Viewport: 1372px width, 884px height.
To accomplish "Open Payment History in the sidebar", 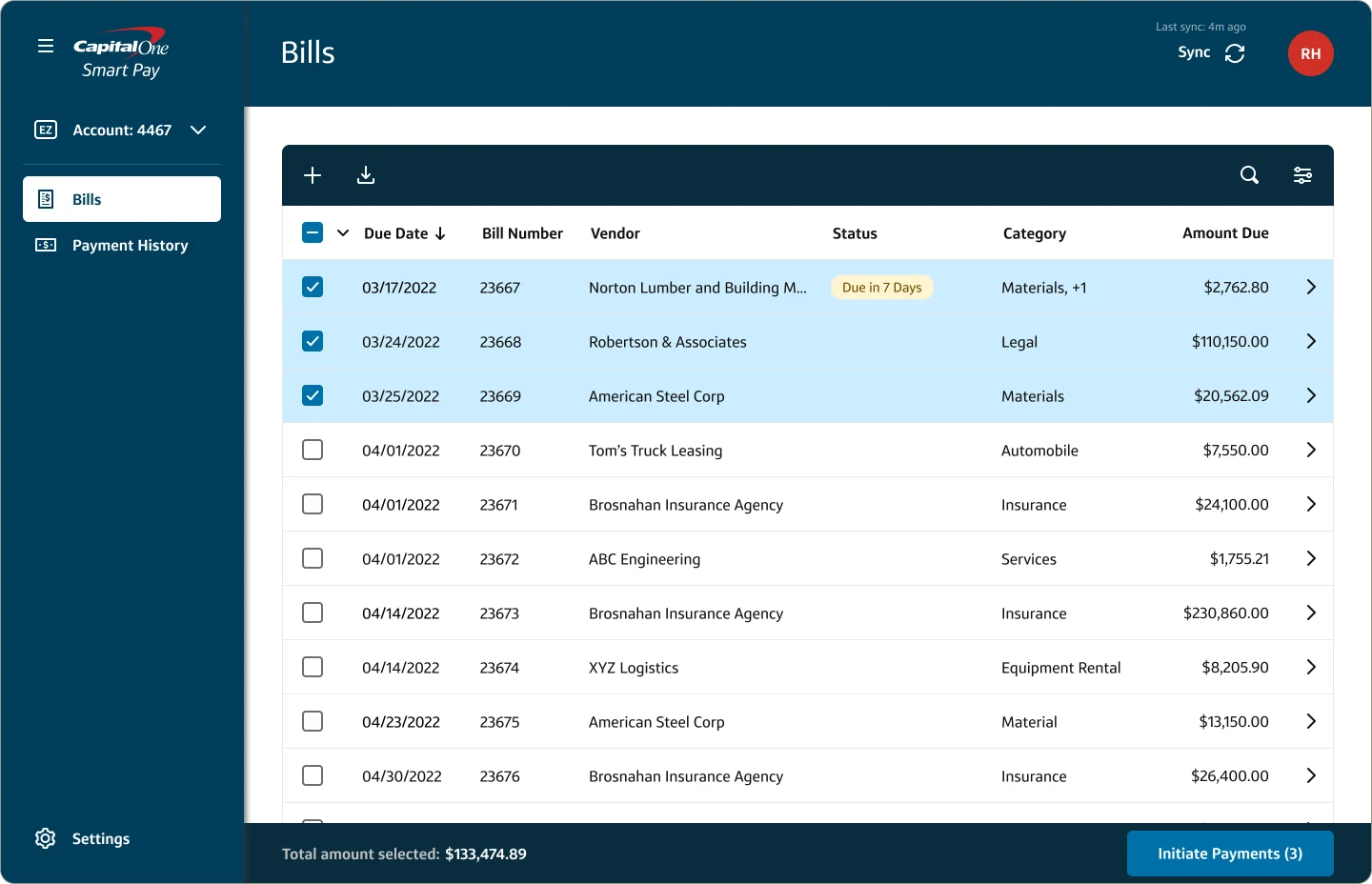I will point(122,245).
